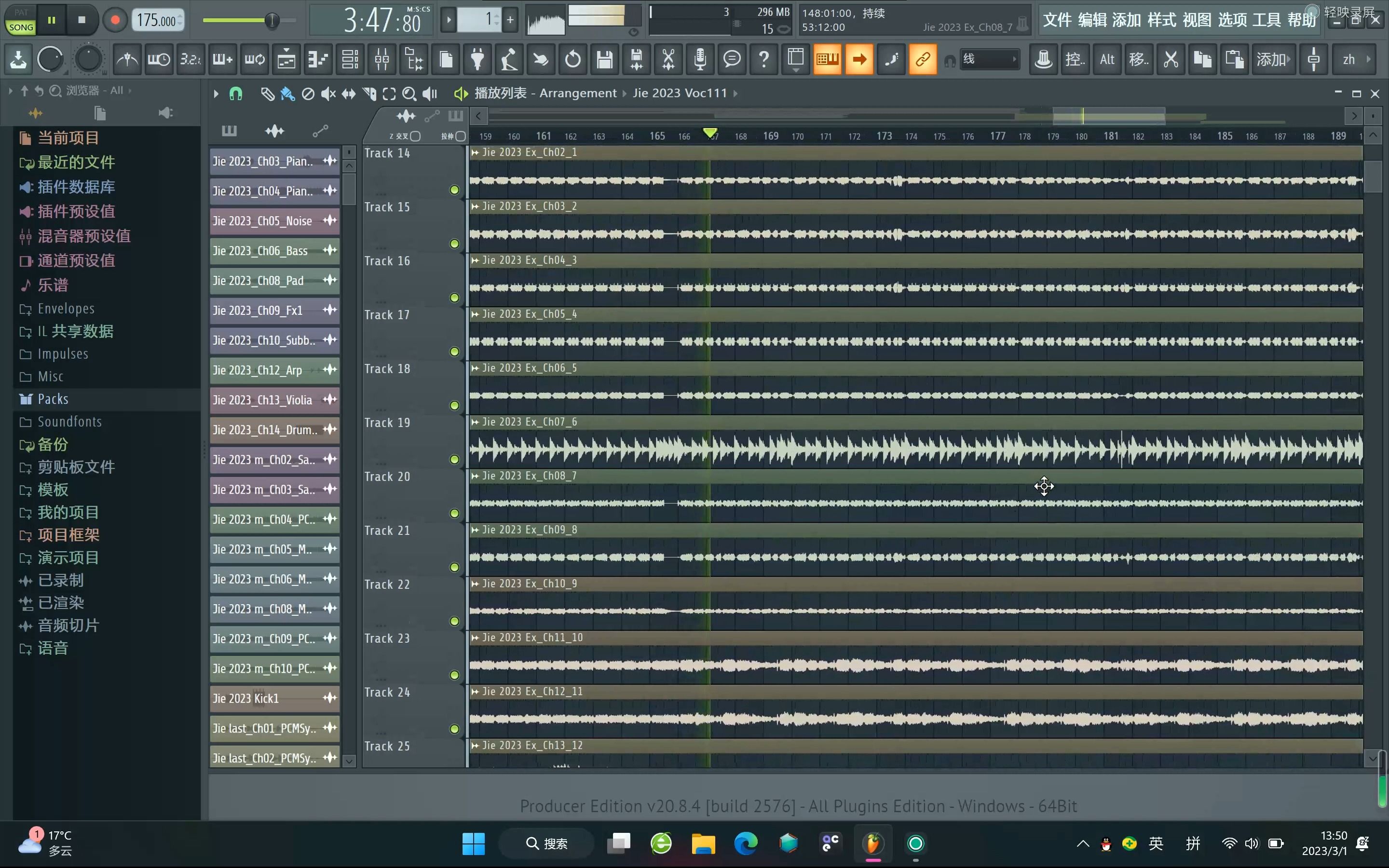Toggle mute on Track 20 Jie 2023 Ex_Ch08_7
Image resolution: width=1389 pixels, height=868 pixels.
point(454,513)
